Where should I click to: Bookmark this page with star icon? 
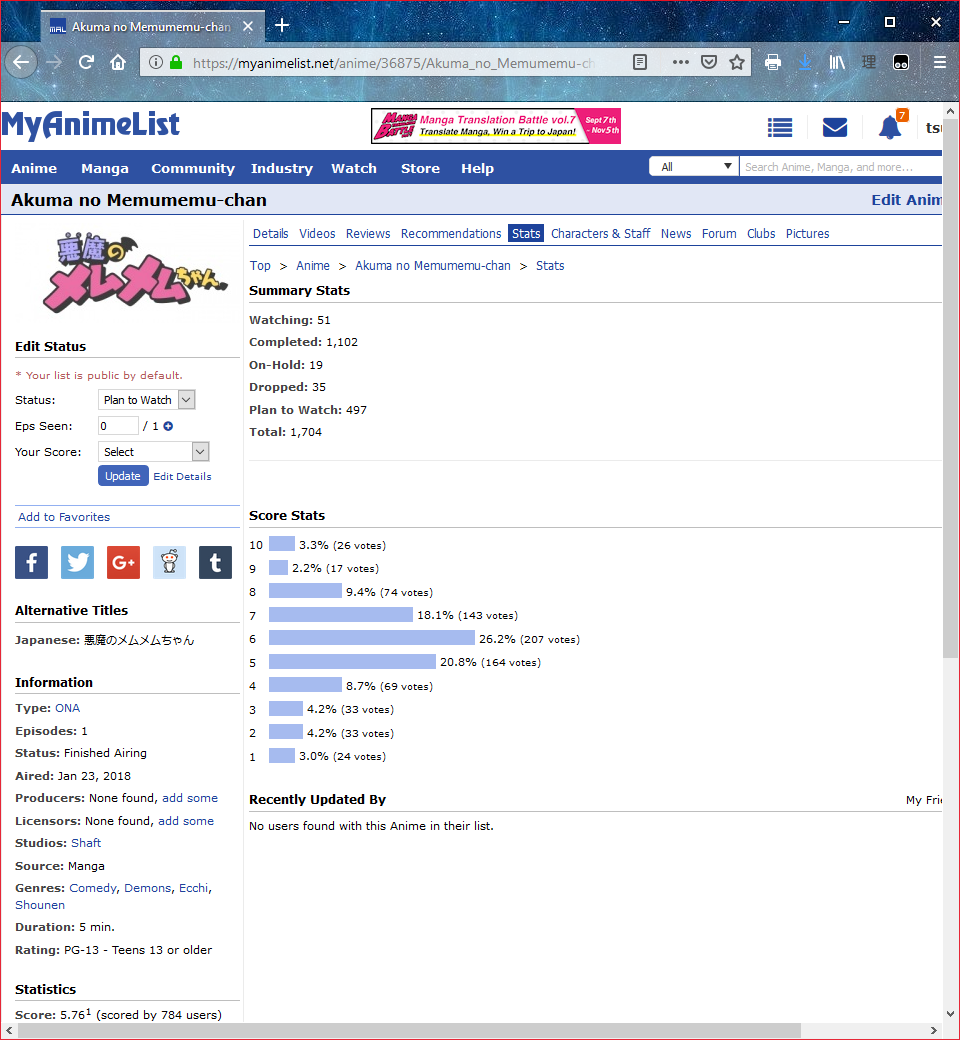coord(737,62)
